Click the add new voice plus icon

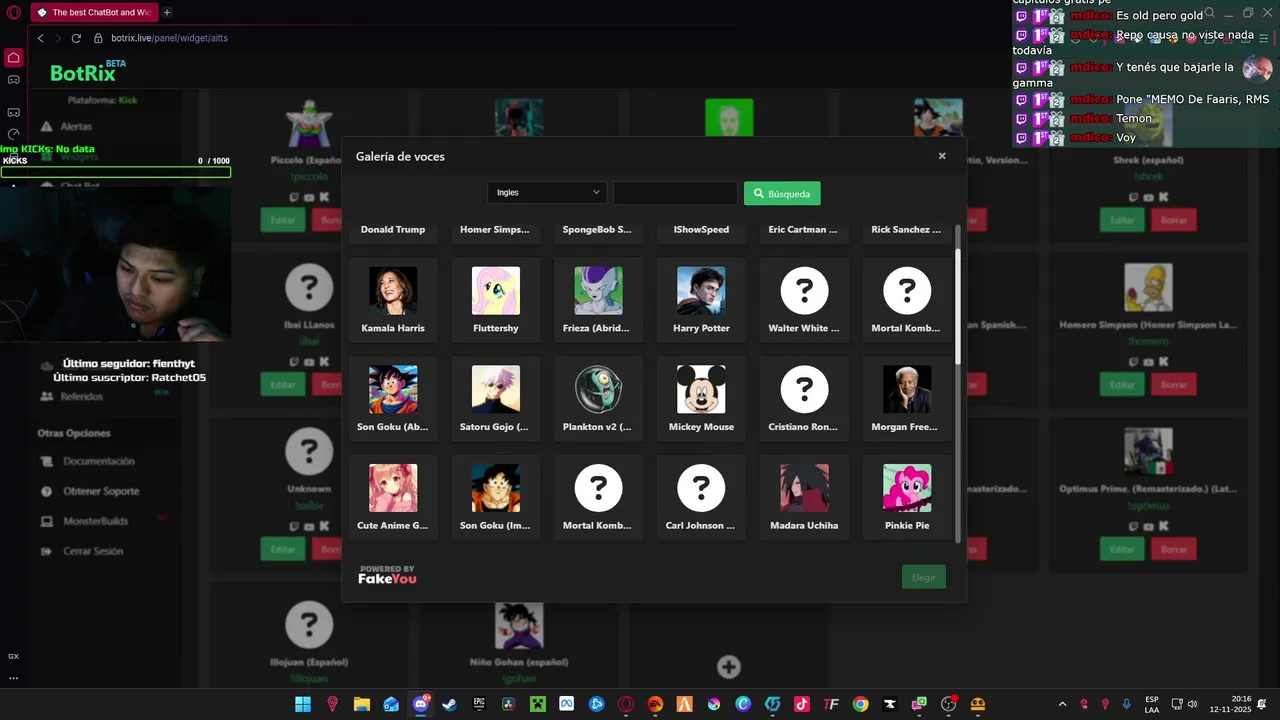coord(729,667)
